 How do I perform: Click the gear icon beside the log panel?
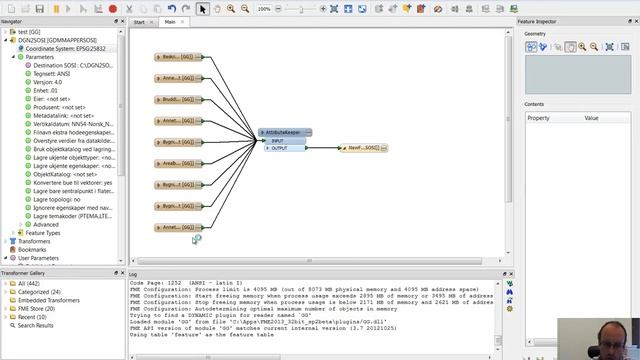509,309
